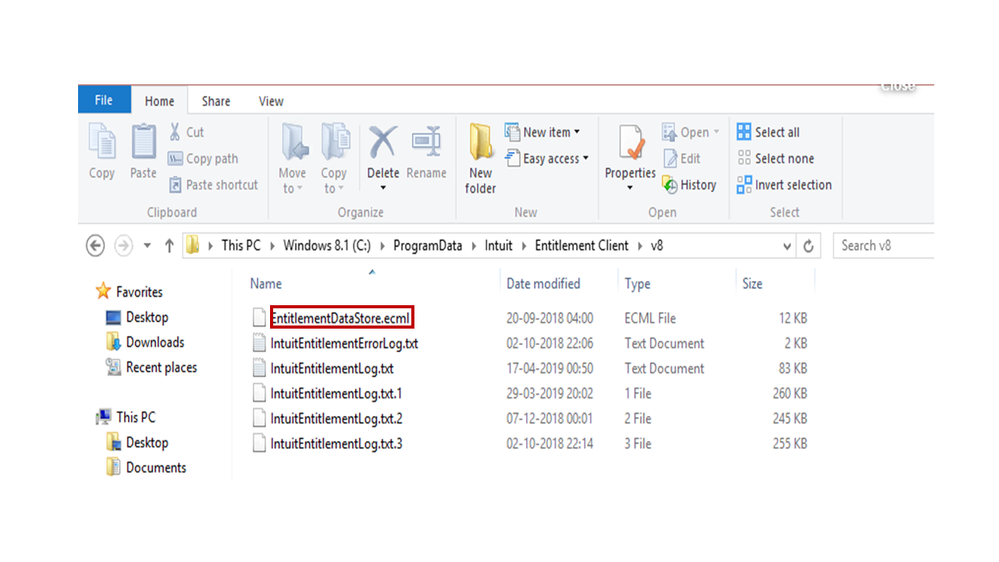The height and width of the screenshot is (562, 999).
Task: Select file IntuitEntitlementErrorLog.txt
Action: pyautogui.click(x=344, y=343)
